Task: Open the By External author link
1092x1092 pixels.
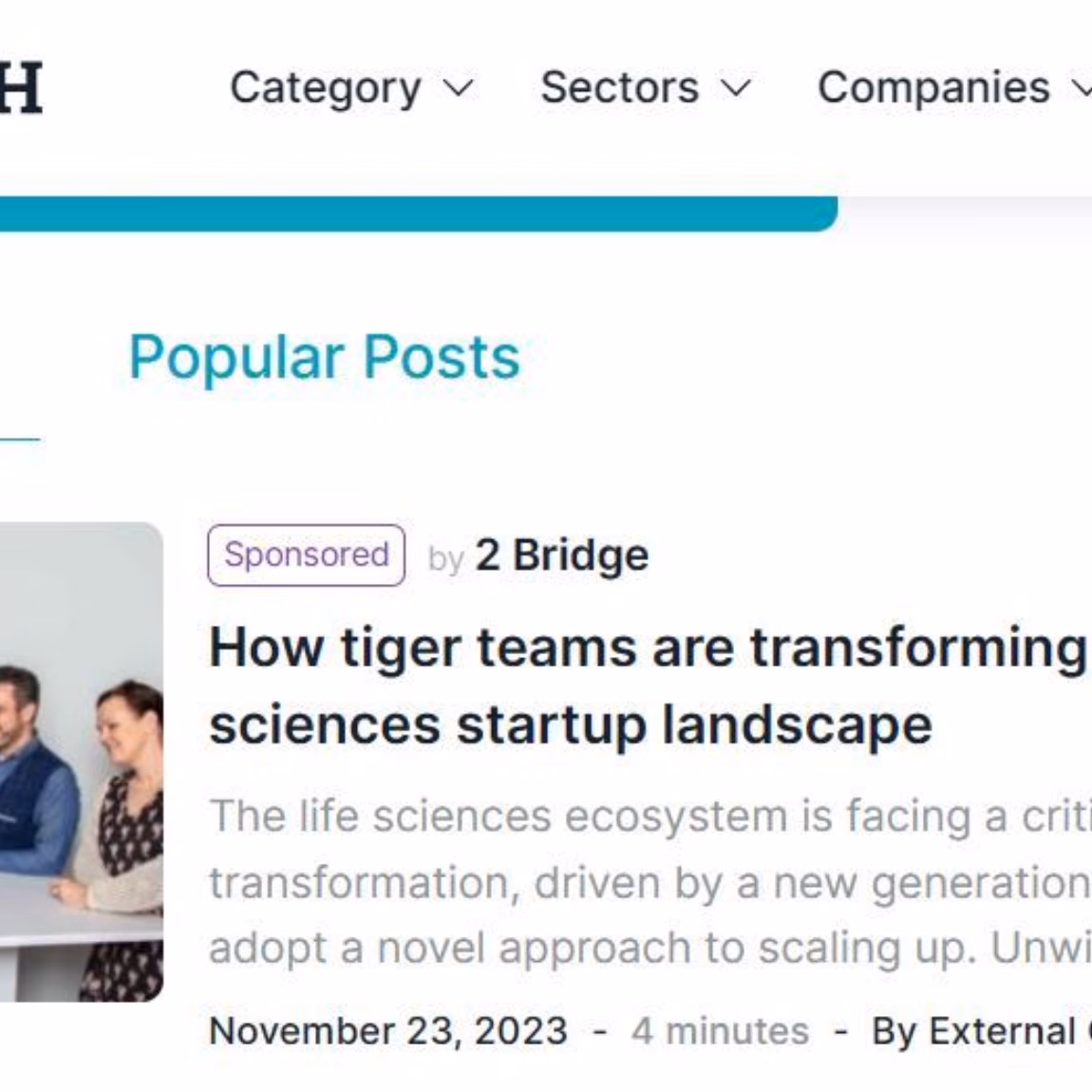Action: (x=982, y=1030)
